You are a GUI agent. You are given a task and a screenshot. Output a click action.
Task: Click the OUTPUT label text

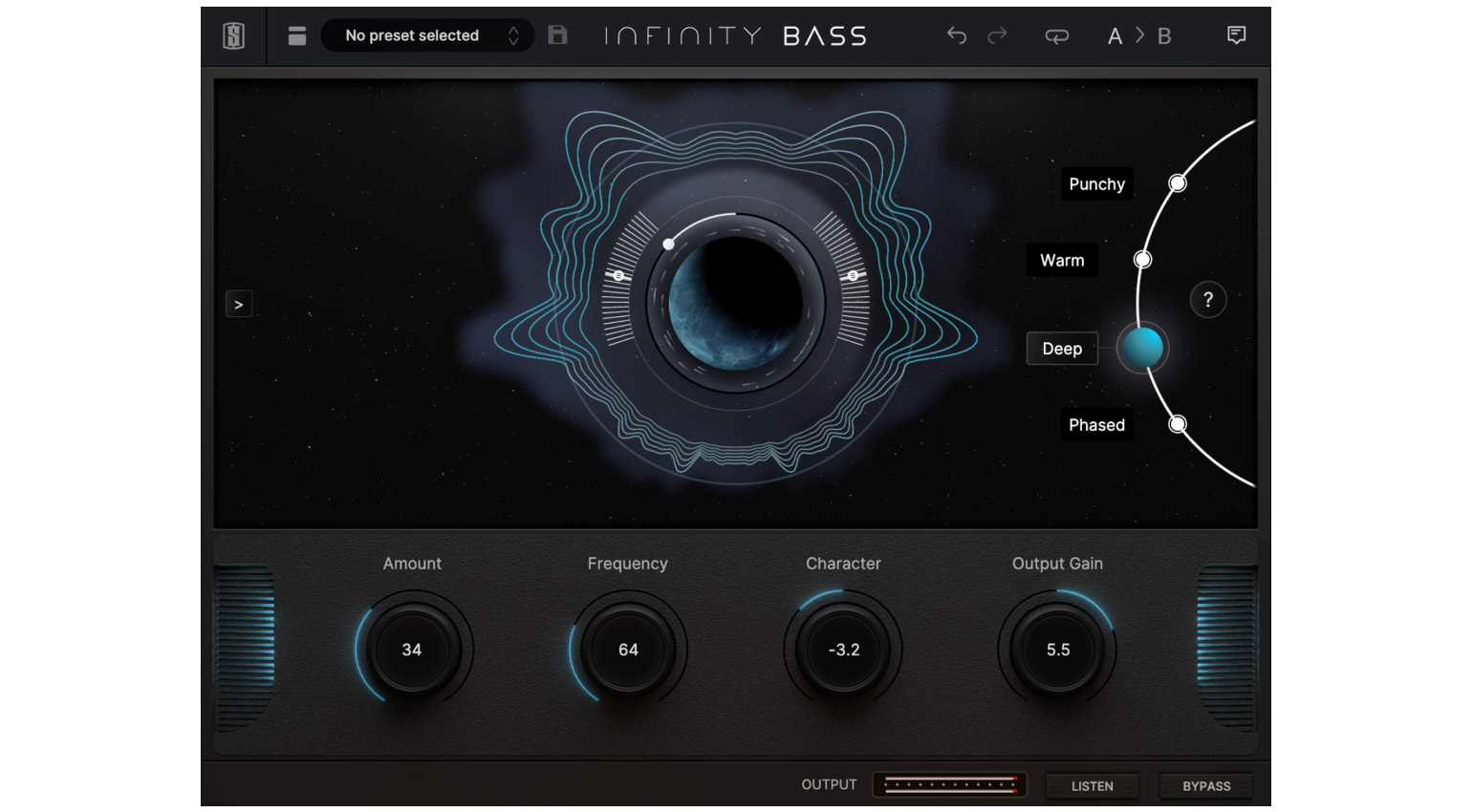pos(829,784)
